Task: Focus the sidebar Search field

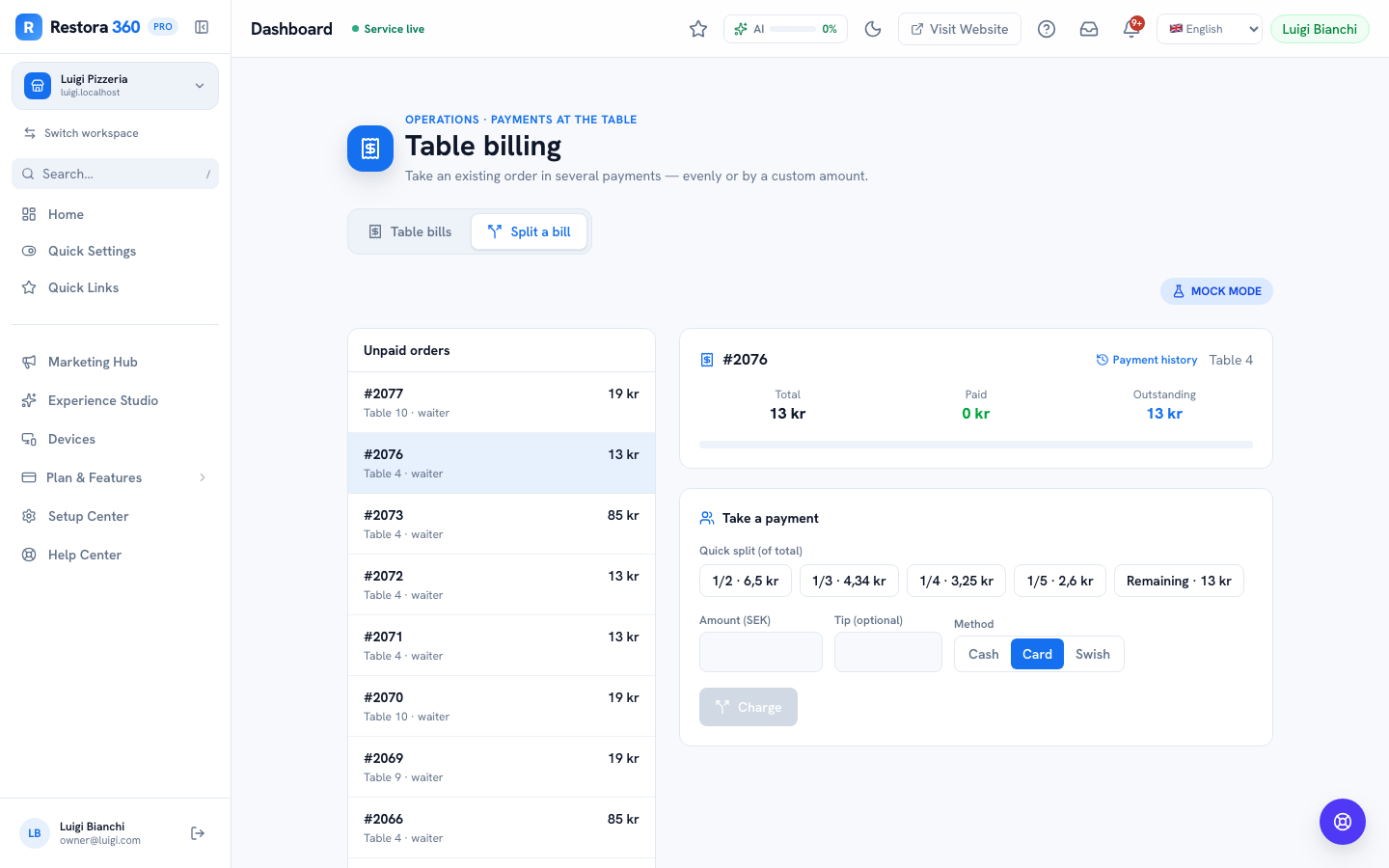Action: tap(115, 174)
